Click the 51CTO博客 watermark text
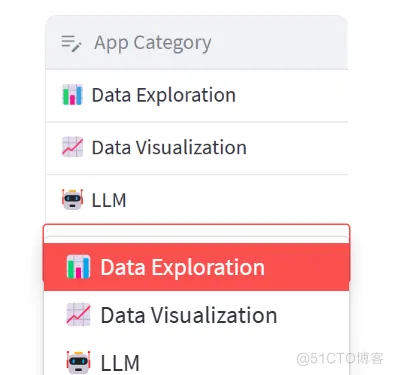The width and height of the screenshot is (393, 375). tap(340, 359)
